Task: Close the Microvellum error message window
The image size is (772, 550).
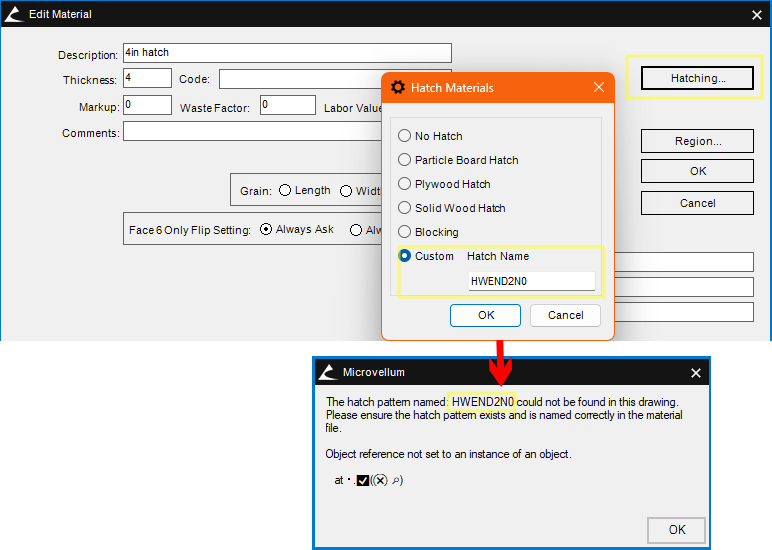Action: tap(696, 373)
